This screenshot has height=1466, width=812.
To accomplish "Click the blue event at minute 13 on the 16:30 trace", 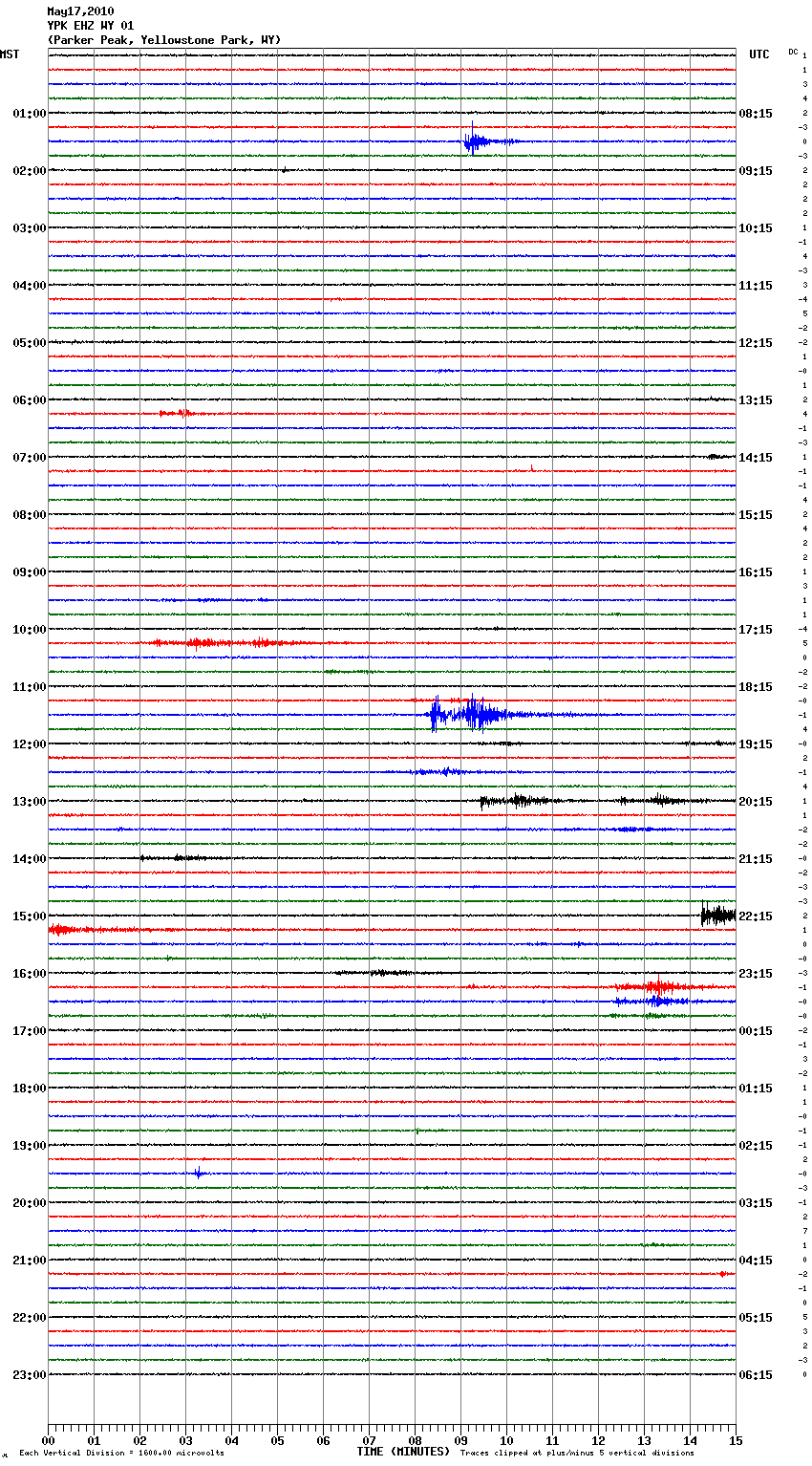I will (x=652, y=1001).
